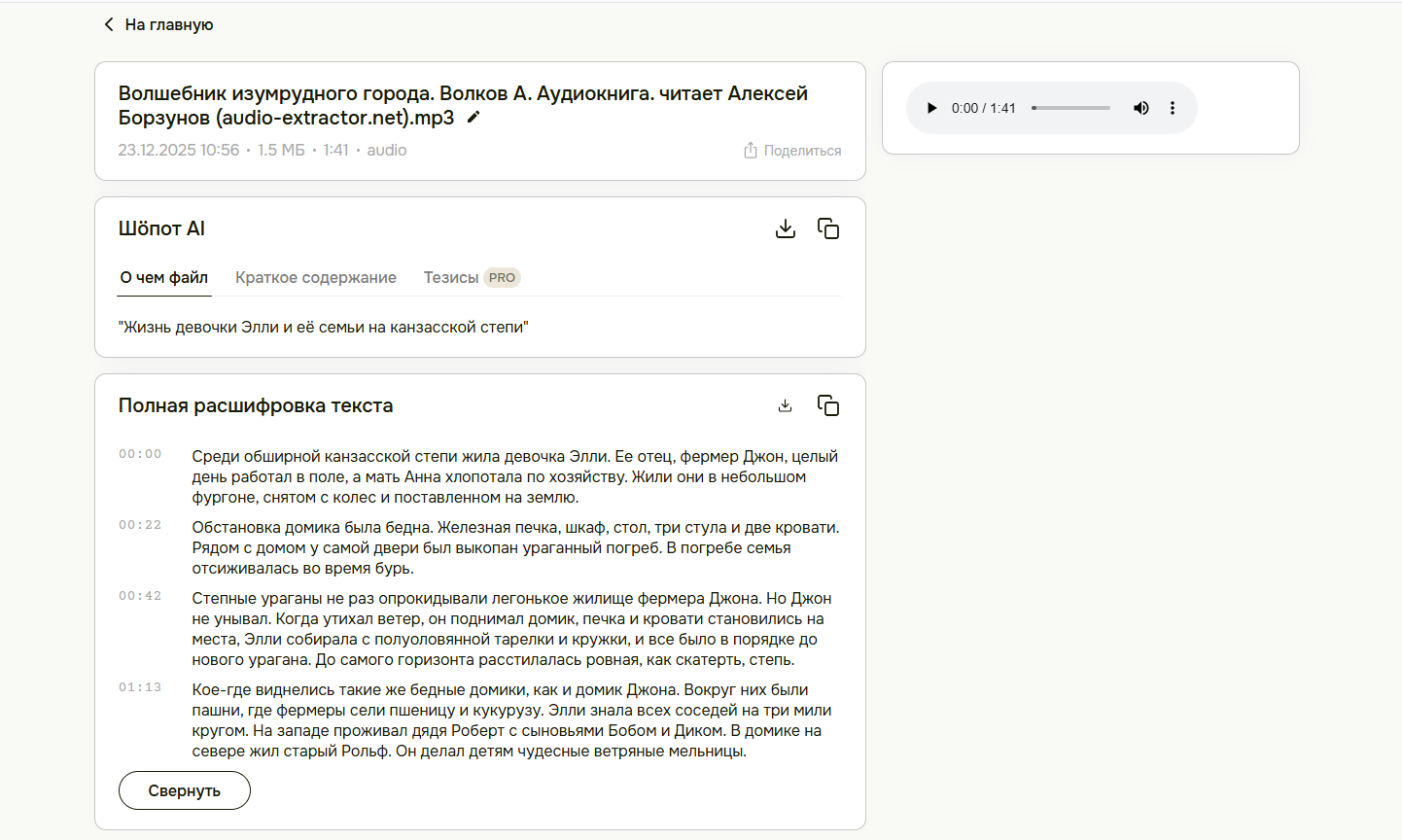Image resolution: width=1402 pixels, height=840 pixels.
Task: Open the Поделиться share option
Action: click(791, 150)
